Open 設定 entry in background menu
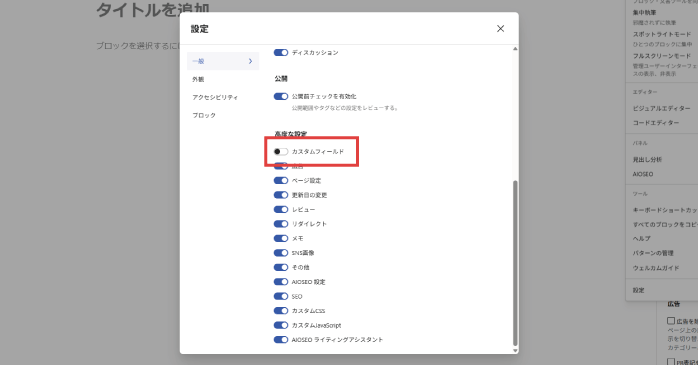Screen dimensions: 698x365 point(638,290)
